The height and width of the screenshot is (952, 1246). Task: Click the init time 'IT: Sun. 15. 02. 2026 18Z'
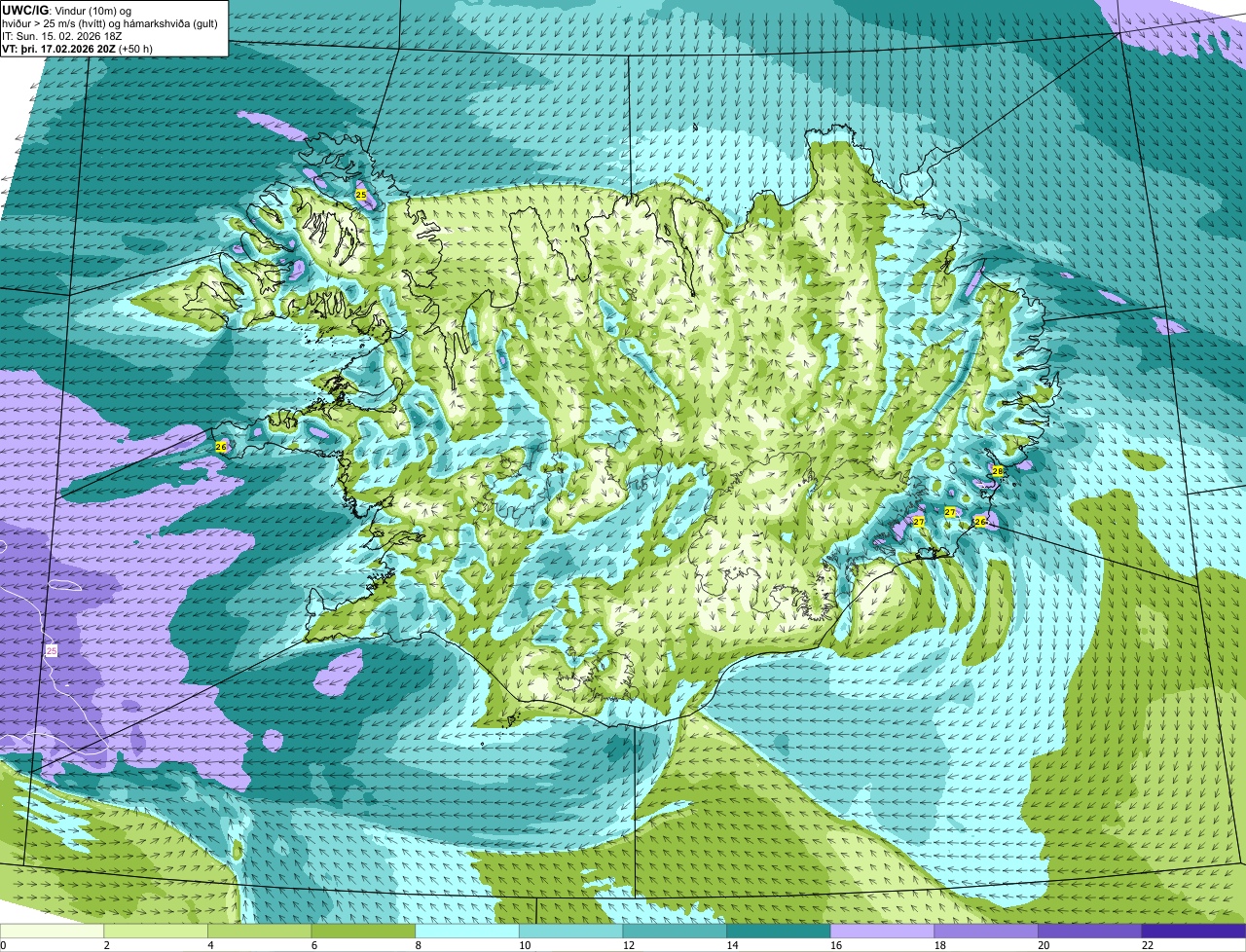(x=63, y=36)
